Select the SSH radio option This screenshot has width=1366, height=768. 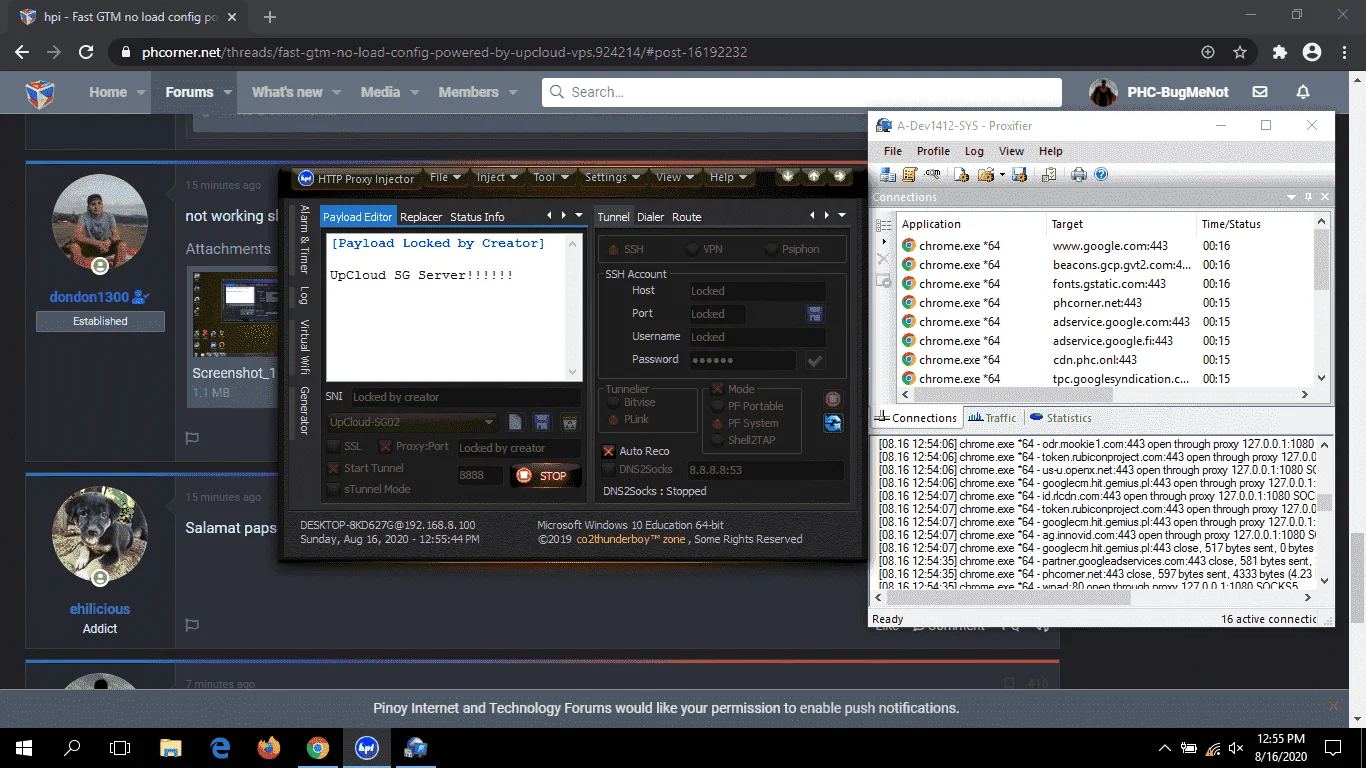(611, 249)
